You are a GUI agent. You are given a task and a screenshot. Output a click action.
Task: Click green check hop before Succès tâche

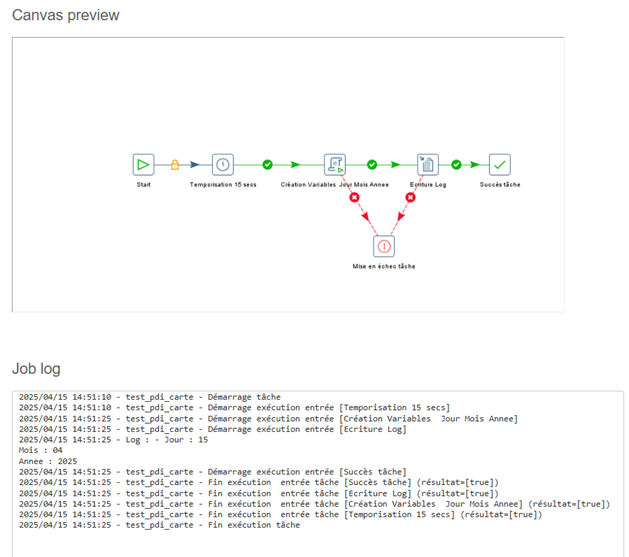(x=457, y=165)
